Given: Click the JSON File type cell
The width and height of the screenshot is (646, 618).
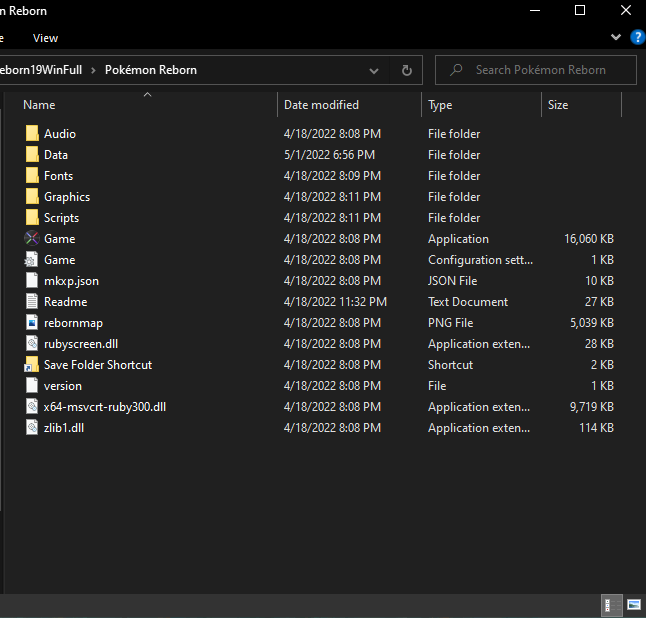Looking at the screenshot, I should (x=452, y=281).
